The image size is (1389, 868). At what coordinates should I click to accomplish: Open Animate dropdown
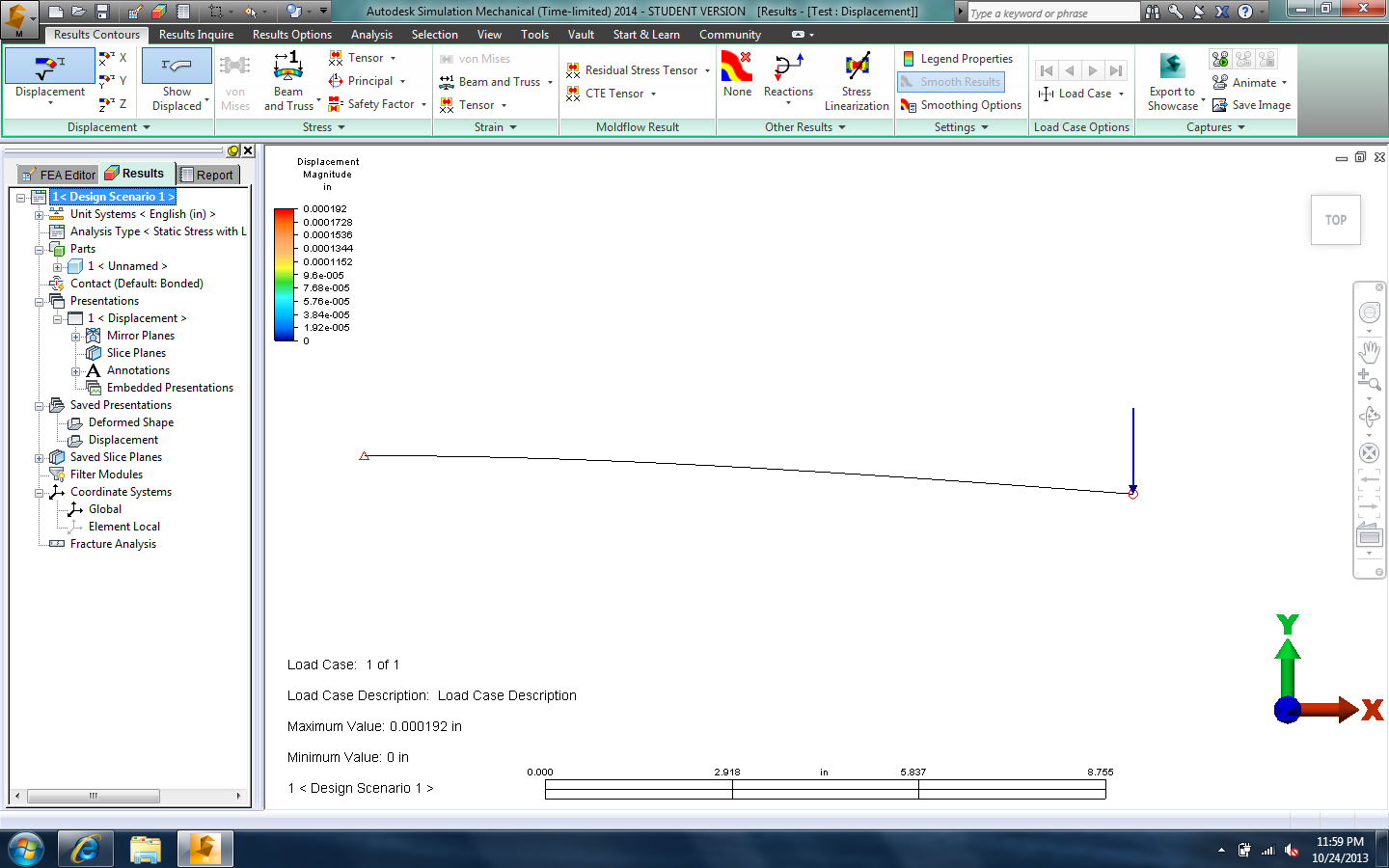1250,83
